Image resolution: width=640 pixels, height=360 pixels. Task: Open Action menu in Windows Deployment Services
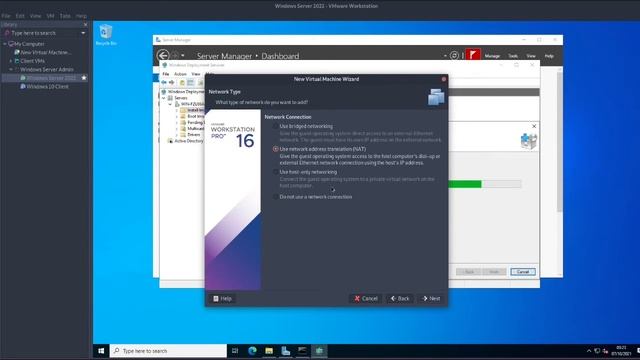(180, 74)
